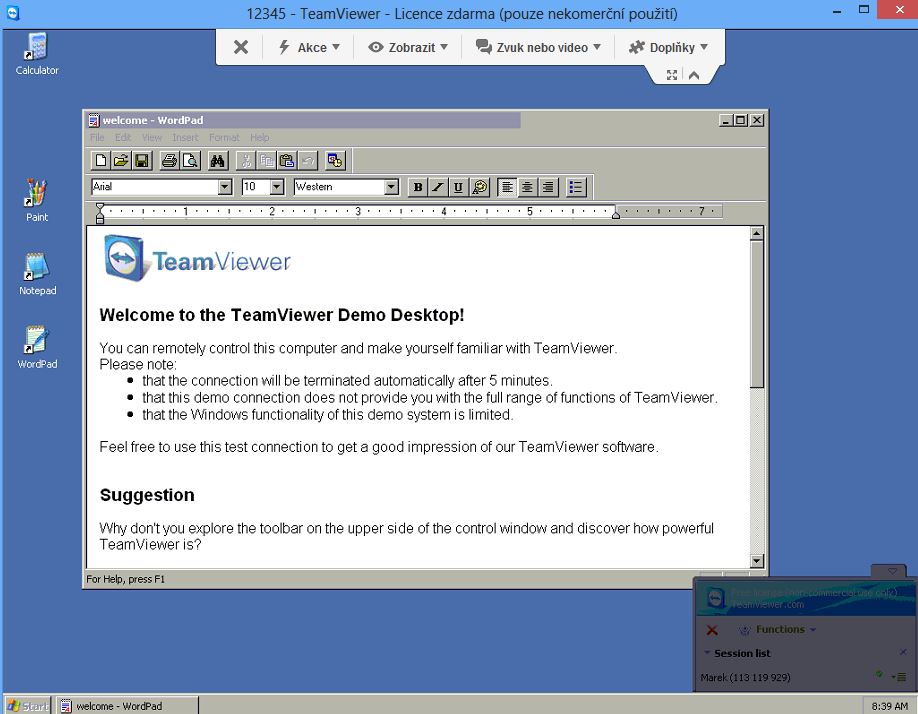Select the Calculator desktop icon
The height and width of the screenshot is (714, 918).
[37, 54]
